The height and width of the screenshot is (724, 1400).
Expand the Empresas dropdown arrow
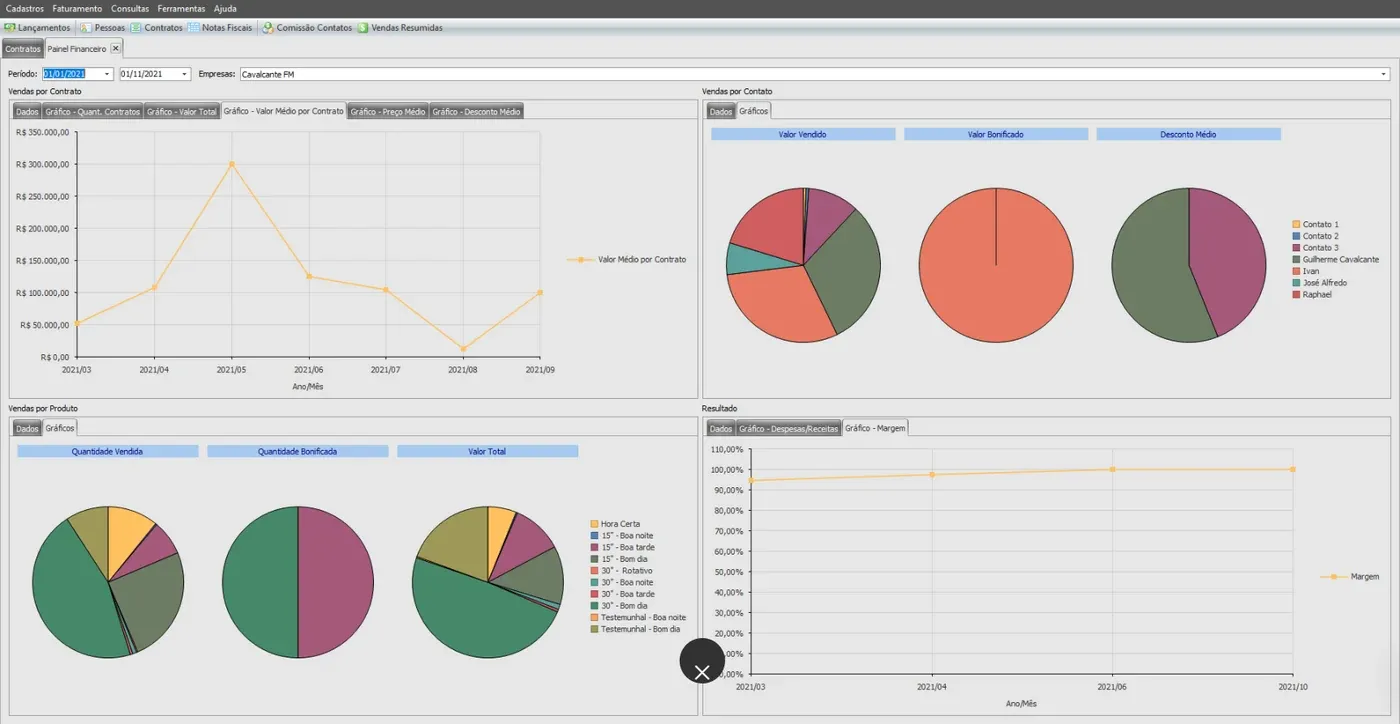pyautogui.click(x=1384, y=74)
